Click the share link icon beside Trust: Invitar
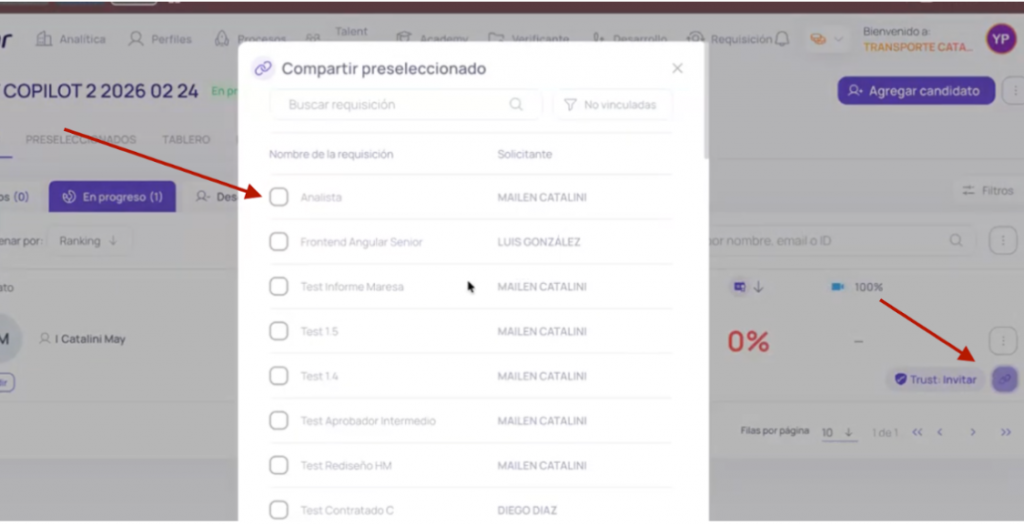The image size is (1024, 525). pos(1003,379)
